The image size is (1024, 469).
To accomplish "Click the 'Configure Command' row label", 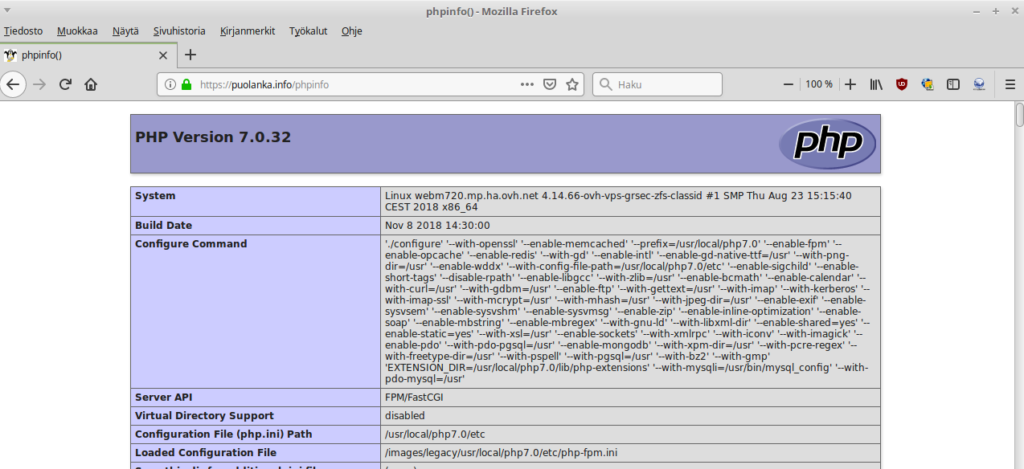I will (x=191, y=244).
